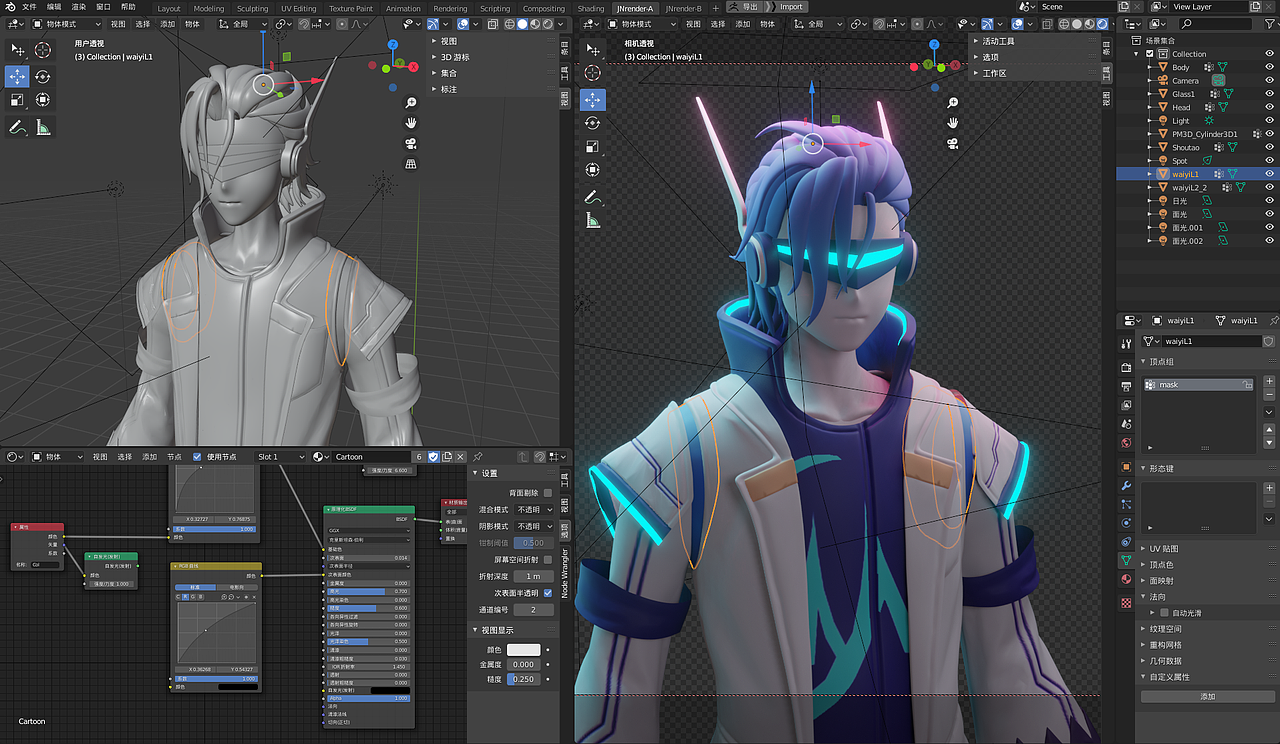Image resolution: width=1280 pixels, height=744 pixels.
Task: Hide the waiyiL1 object in the outliner
Action: tap(1269, 174)
